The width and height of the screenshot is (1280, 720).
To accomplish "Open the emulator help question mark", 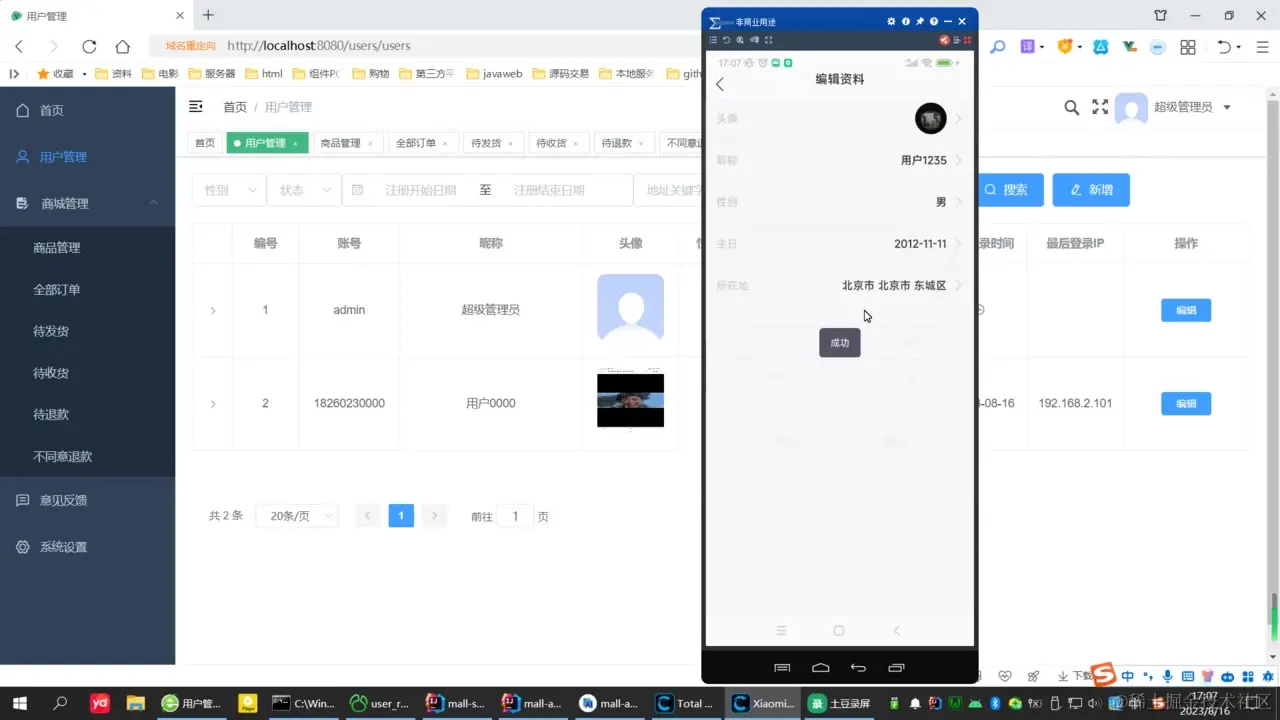I will (x=934, y=22).
